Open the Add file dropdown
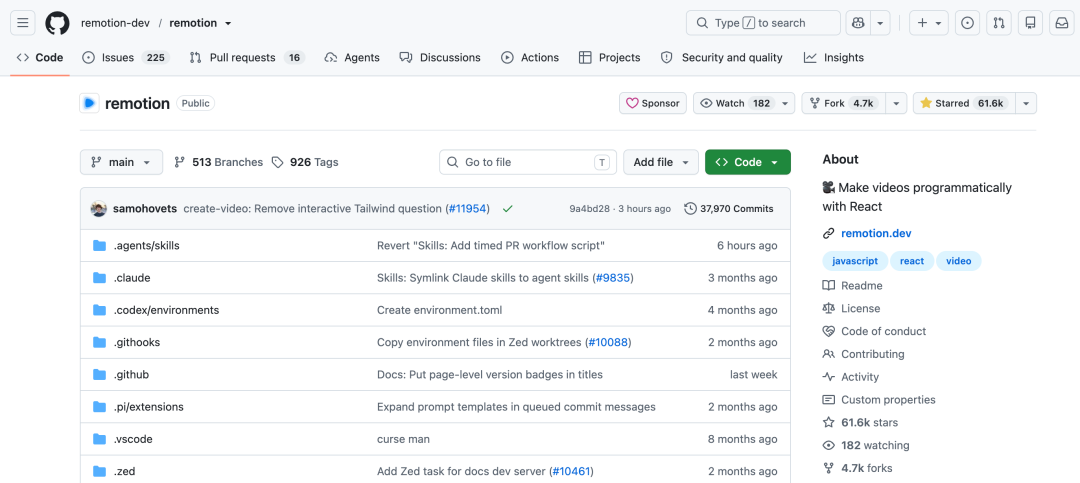 click(661, 162)
